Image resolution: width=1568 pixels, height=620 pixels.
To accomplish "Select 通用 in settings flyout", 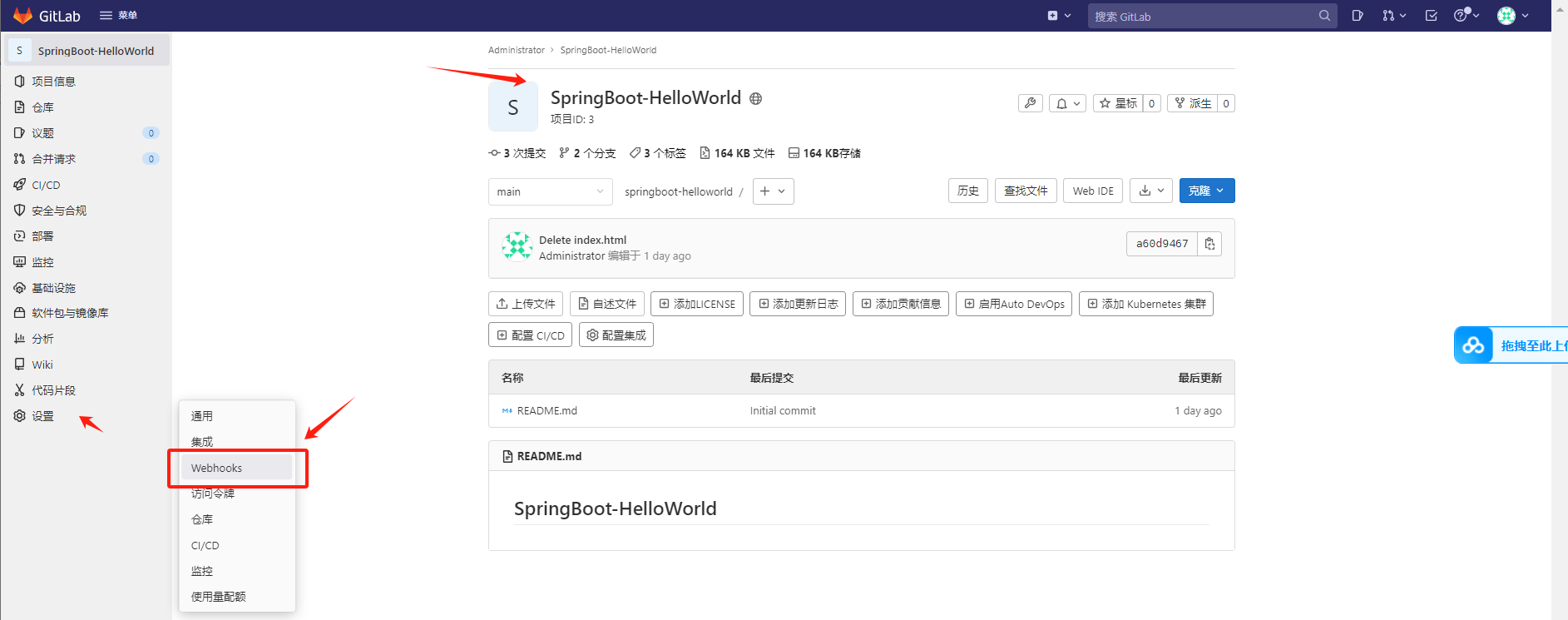I will point(237,416).
